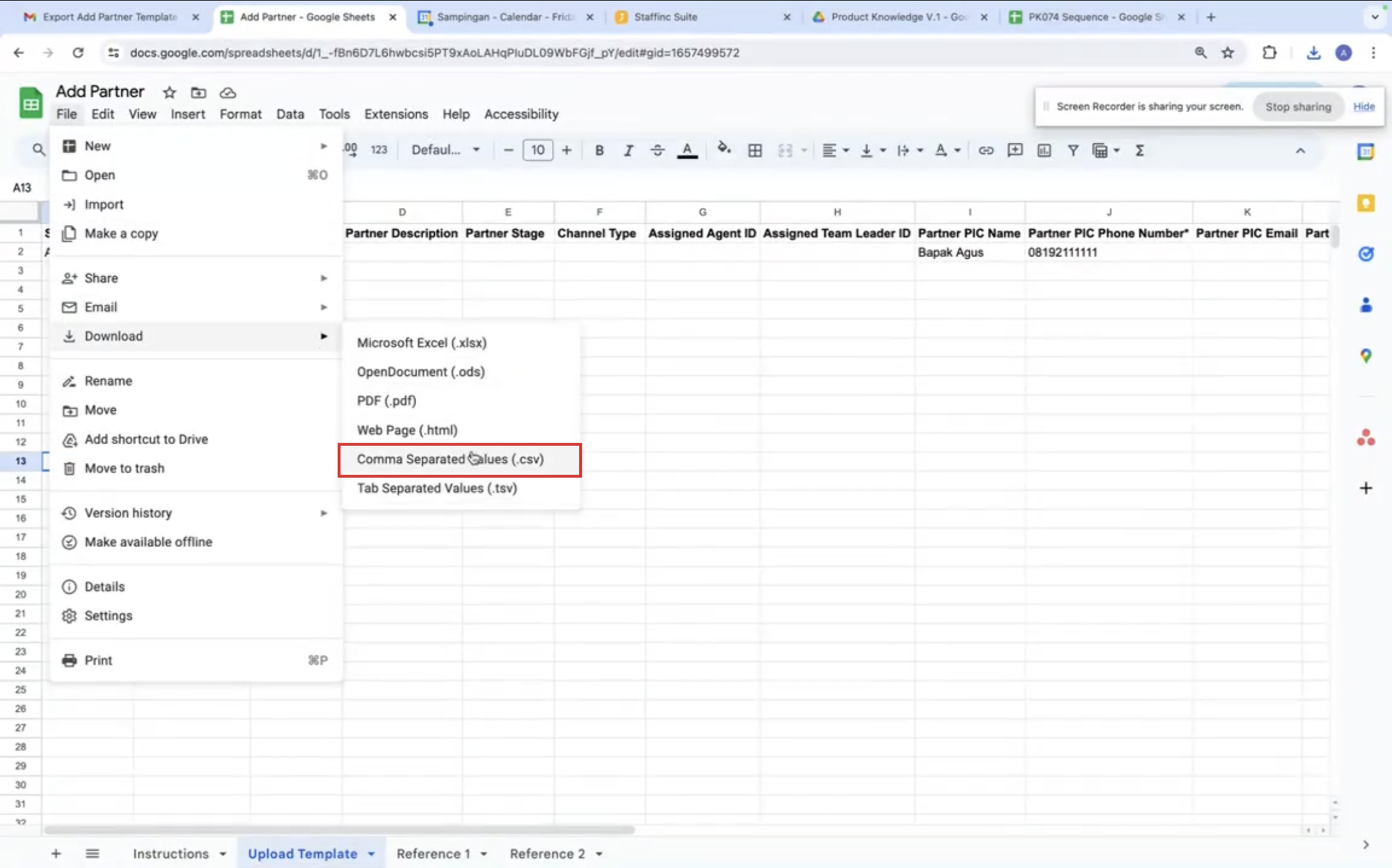Increase font size with plus button
This screenshot has width=1392, height=868.
click(567, 150)
